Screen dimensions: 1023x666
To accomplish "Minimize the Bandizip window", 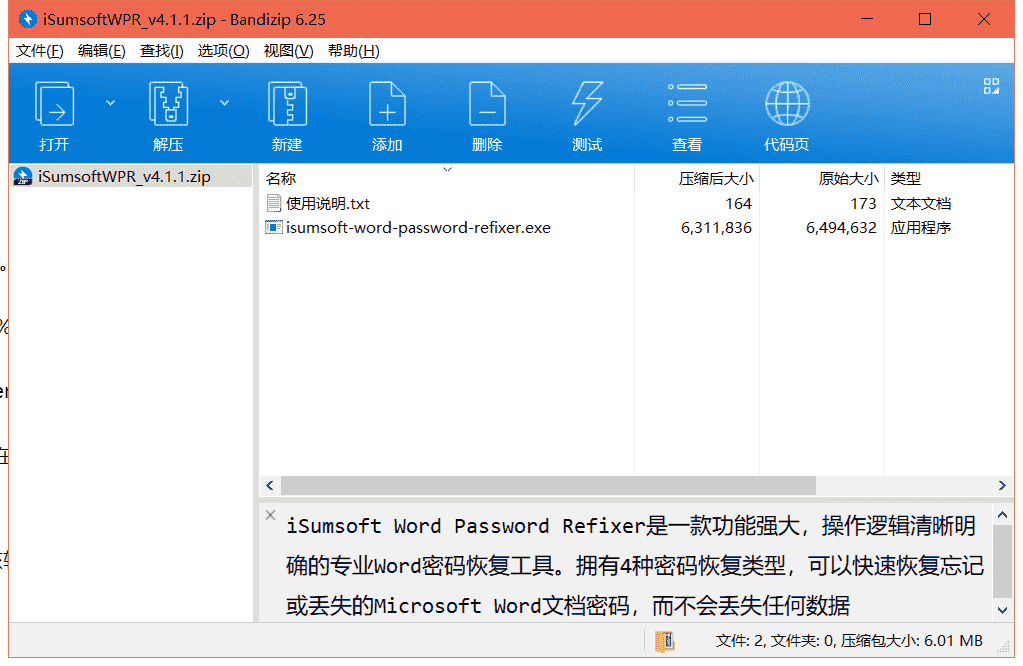I will 866,20.
